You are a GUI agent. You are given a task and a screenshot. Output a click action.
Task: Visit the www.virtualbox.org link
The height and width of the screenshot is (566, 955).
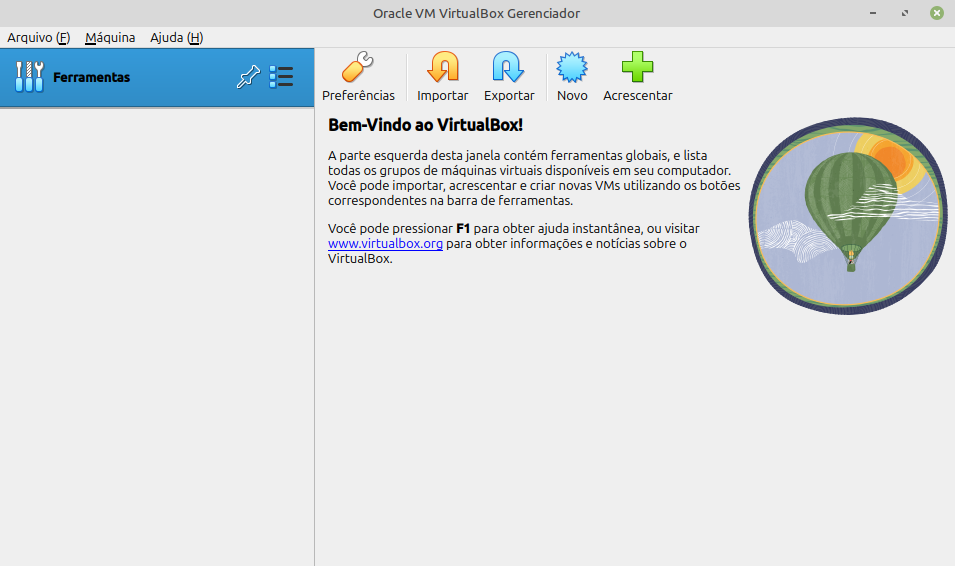pos(385,244)
